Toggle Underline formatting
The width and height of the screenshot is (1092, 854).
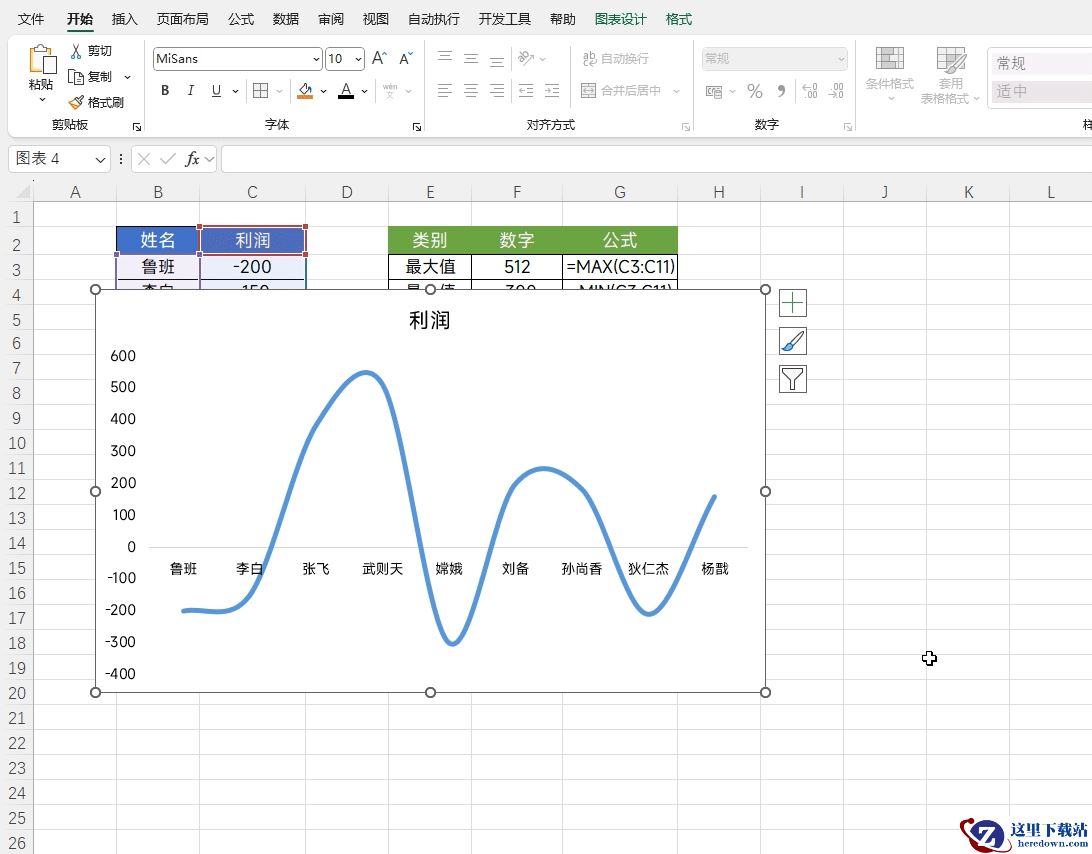point(216,91)
